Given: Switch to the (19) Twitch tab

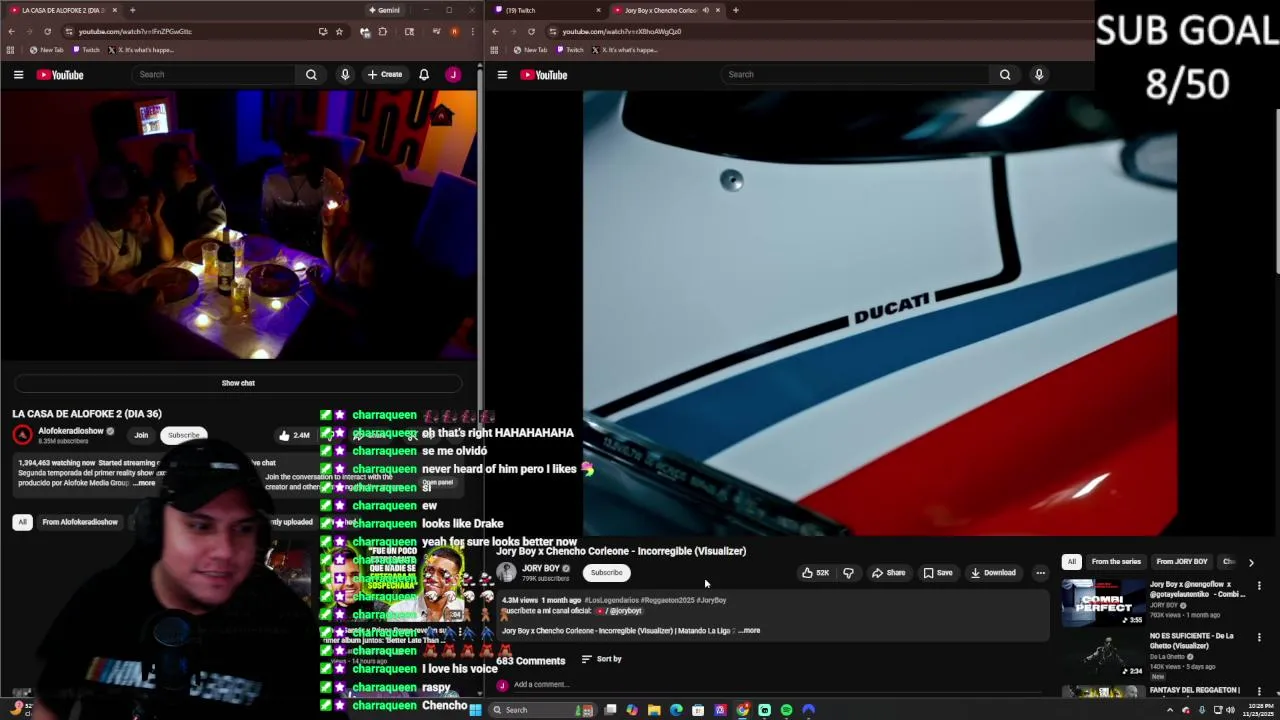Looking at the screenshot, I should point(548,10).
